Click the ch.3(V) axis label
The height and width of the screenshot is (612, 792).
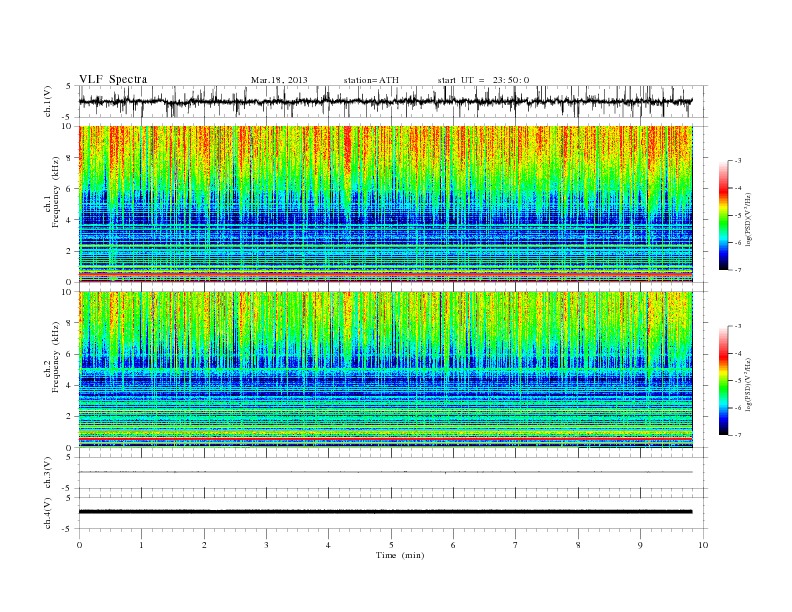pos(48,473)
